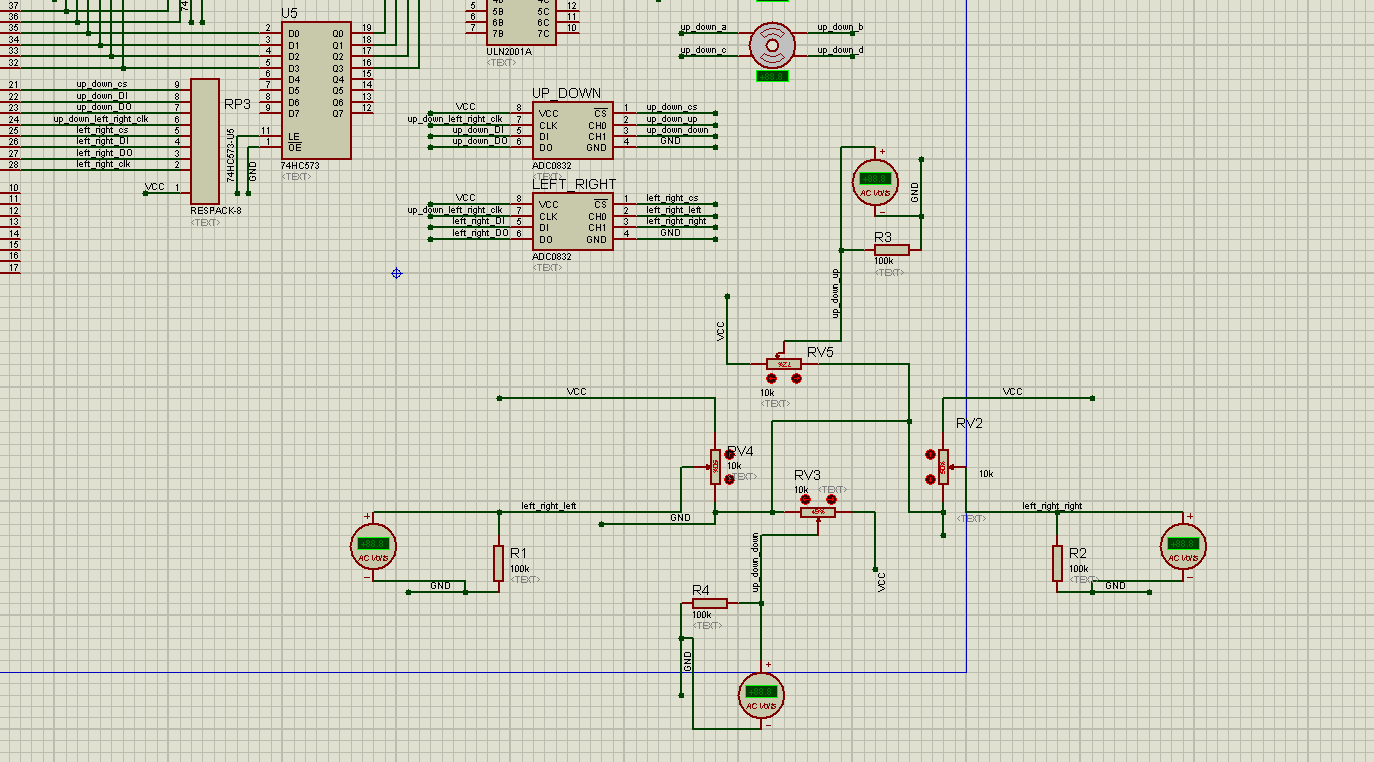Select the AC voltmeter beside resistor R3
This screenshot has height=762, width=1374.
(875, 182)
